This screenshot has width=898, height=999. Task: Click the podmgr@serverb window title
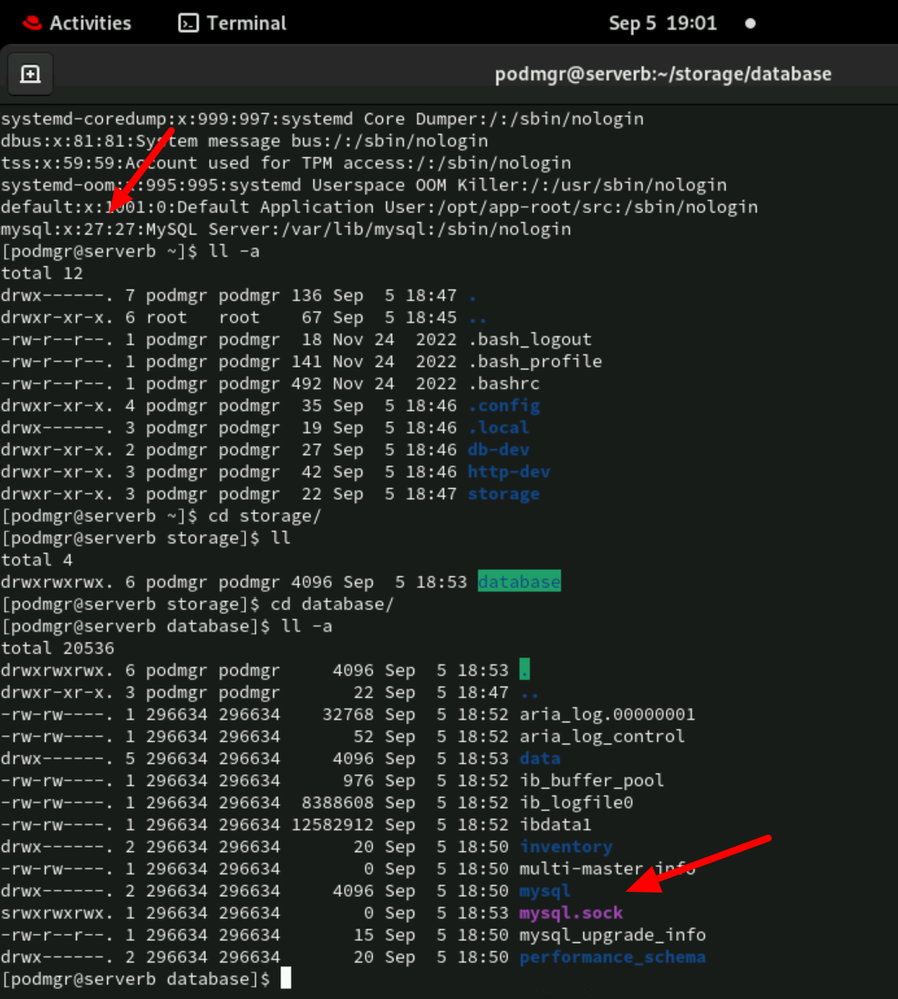tap(663, 74)
